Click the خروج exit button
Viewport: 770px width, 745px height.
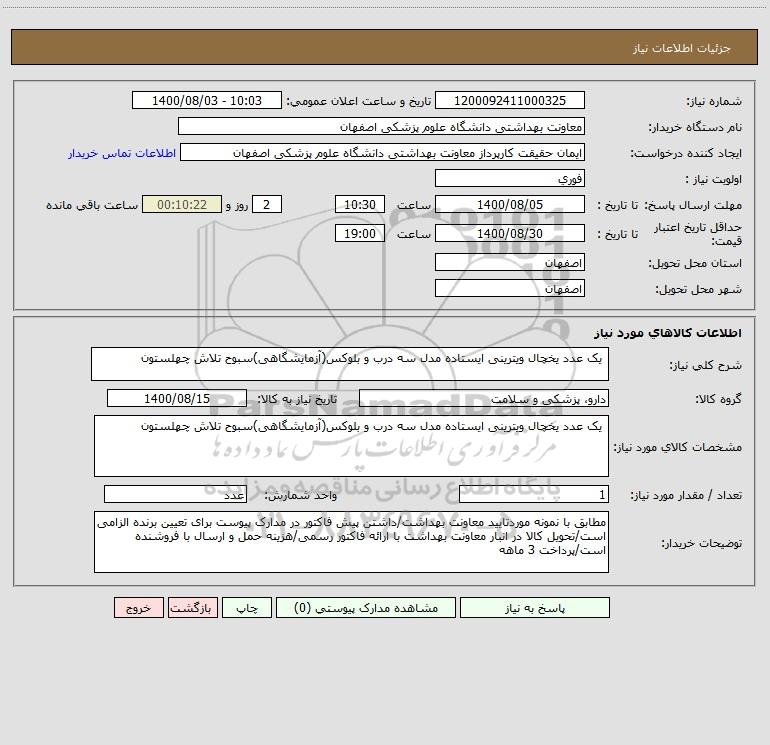pos(138,608)
